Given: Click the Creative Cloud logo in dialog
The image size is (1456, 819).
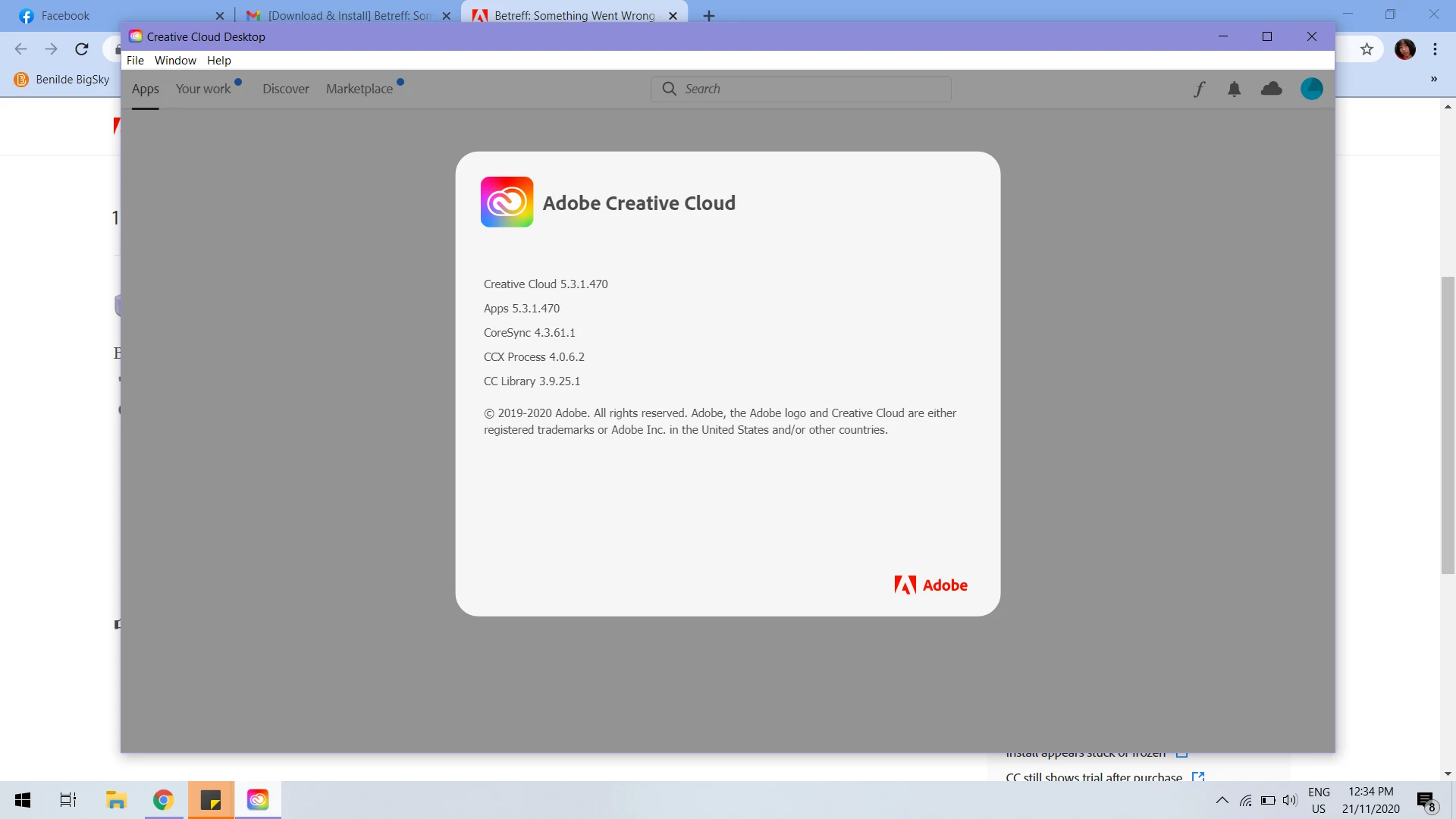Looking at the screenshot, I should pyautogui.click(x=507, y=202).
